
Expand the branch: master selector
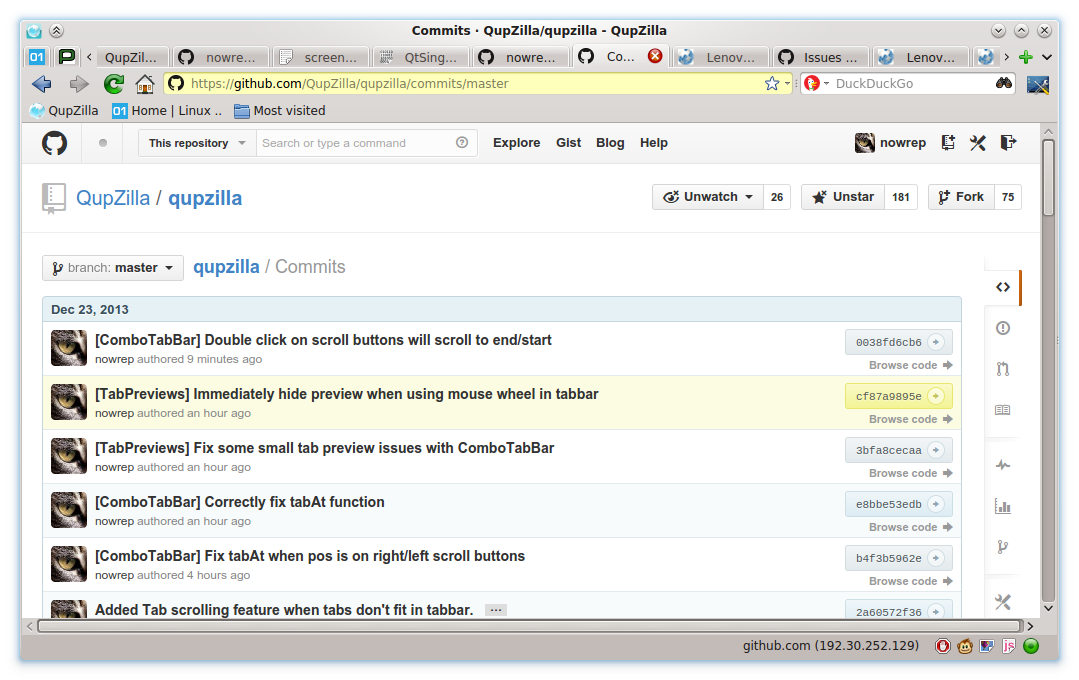click(113, 268)
